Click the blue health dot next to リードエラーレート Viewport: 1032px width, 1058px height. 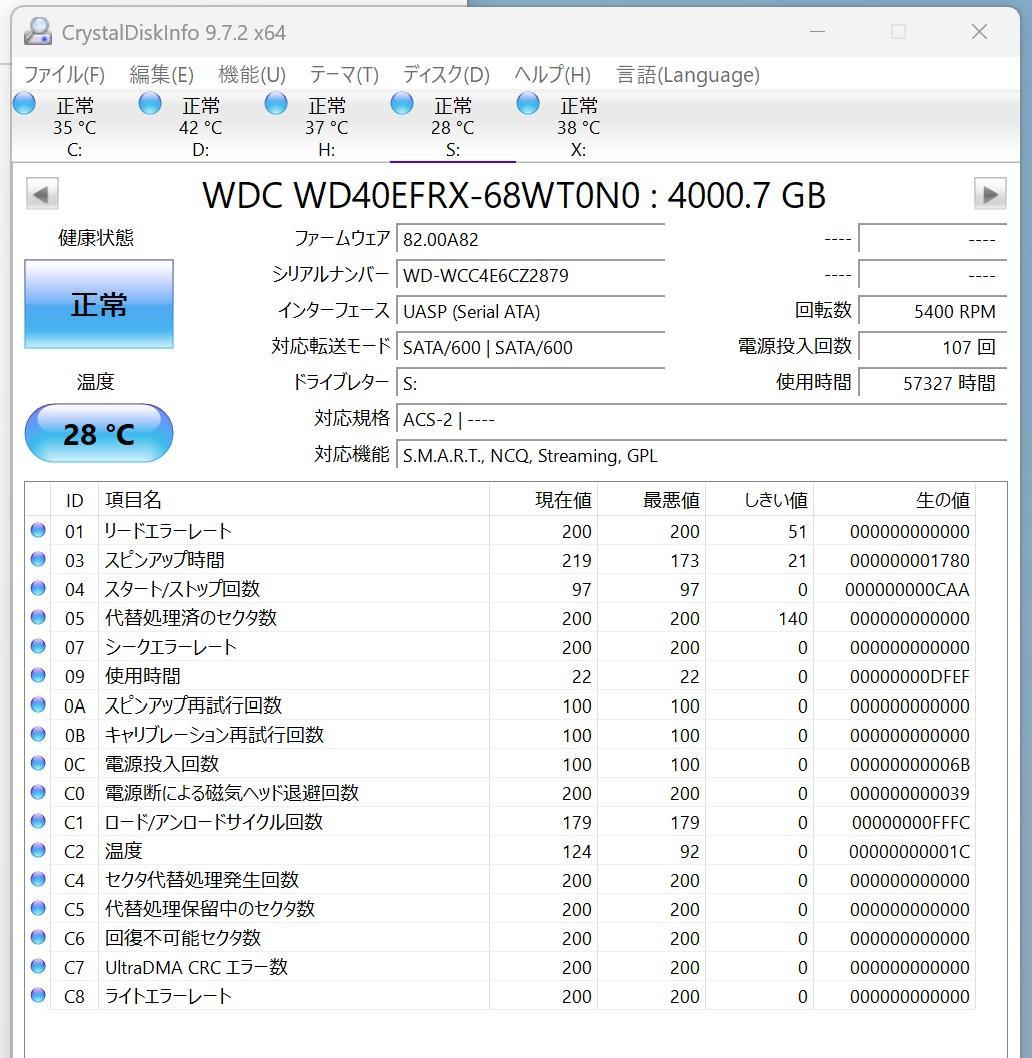[37, 531]
